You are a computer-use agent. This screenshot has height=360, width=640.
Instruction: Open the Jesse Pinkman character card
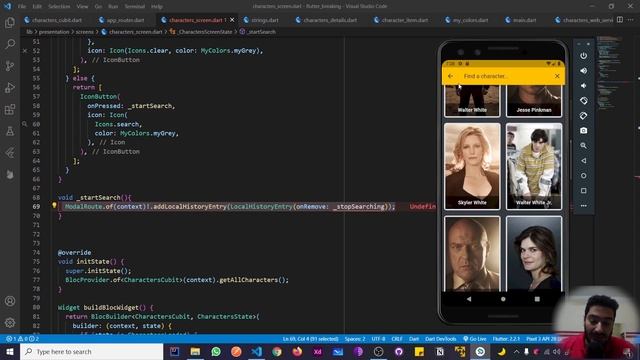534,101
